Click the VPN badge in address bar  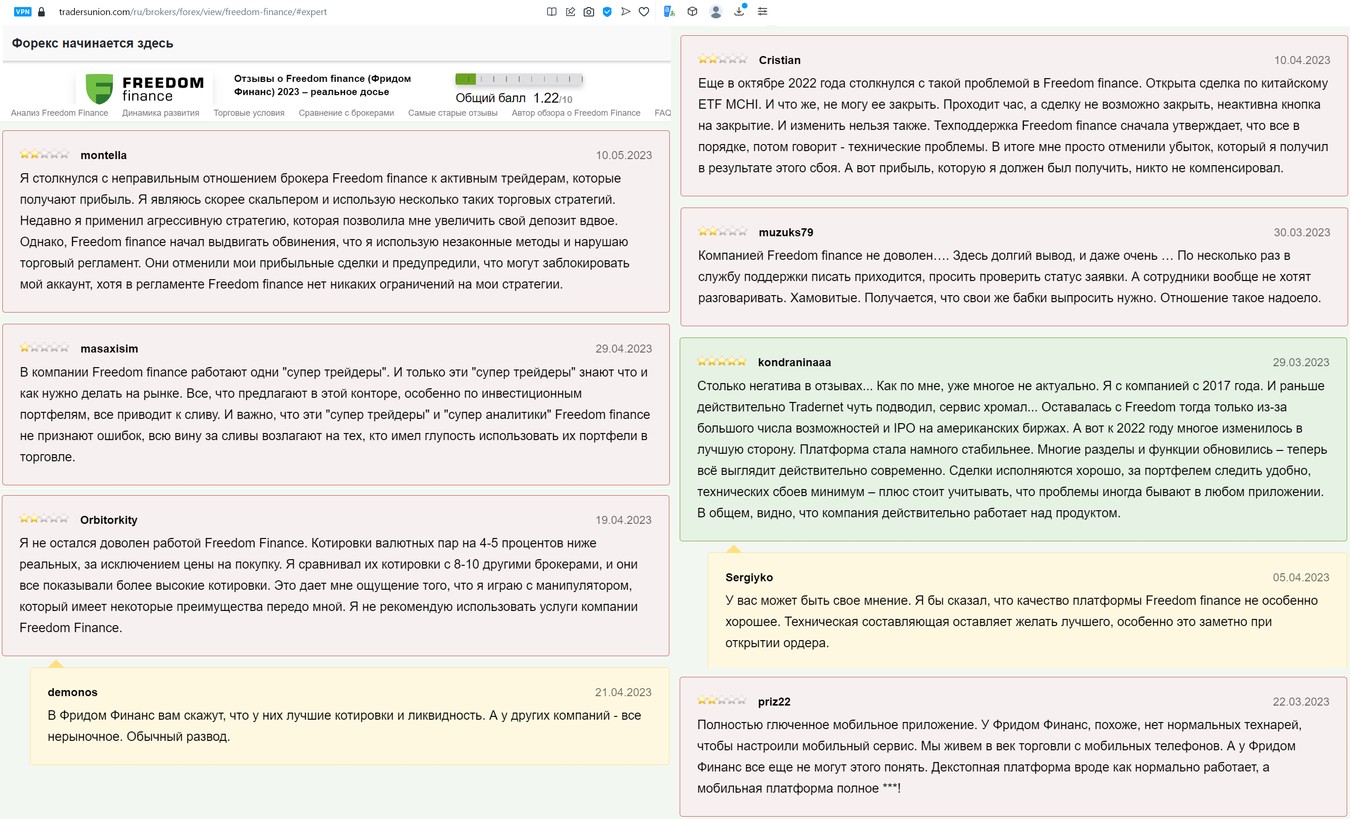pos(23,12)
